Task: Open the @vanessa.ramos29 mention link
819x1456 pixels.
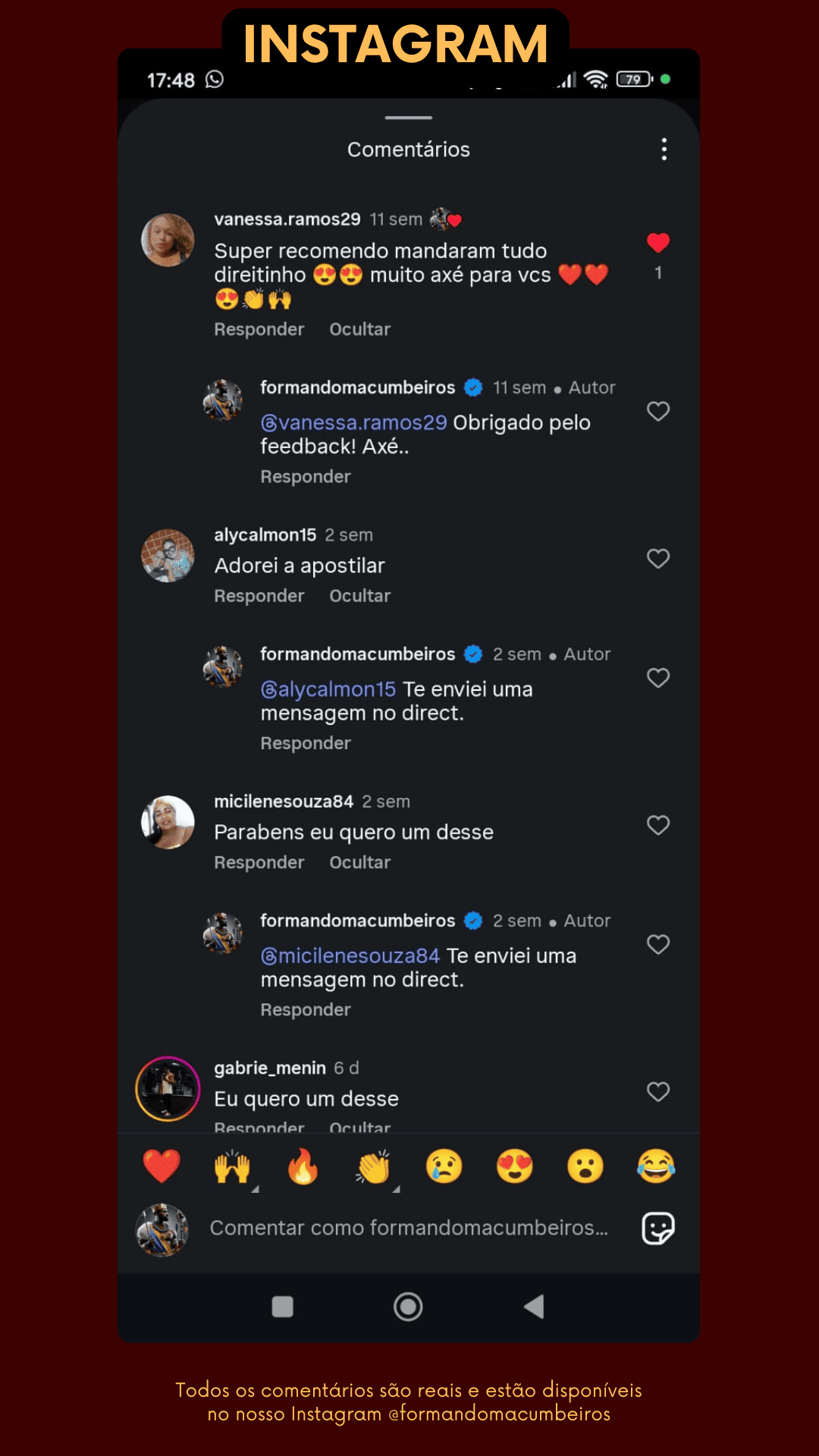Action: coord(354,422)
